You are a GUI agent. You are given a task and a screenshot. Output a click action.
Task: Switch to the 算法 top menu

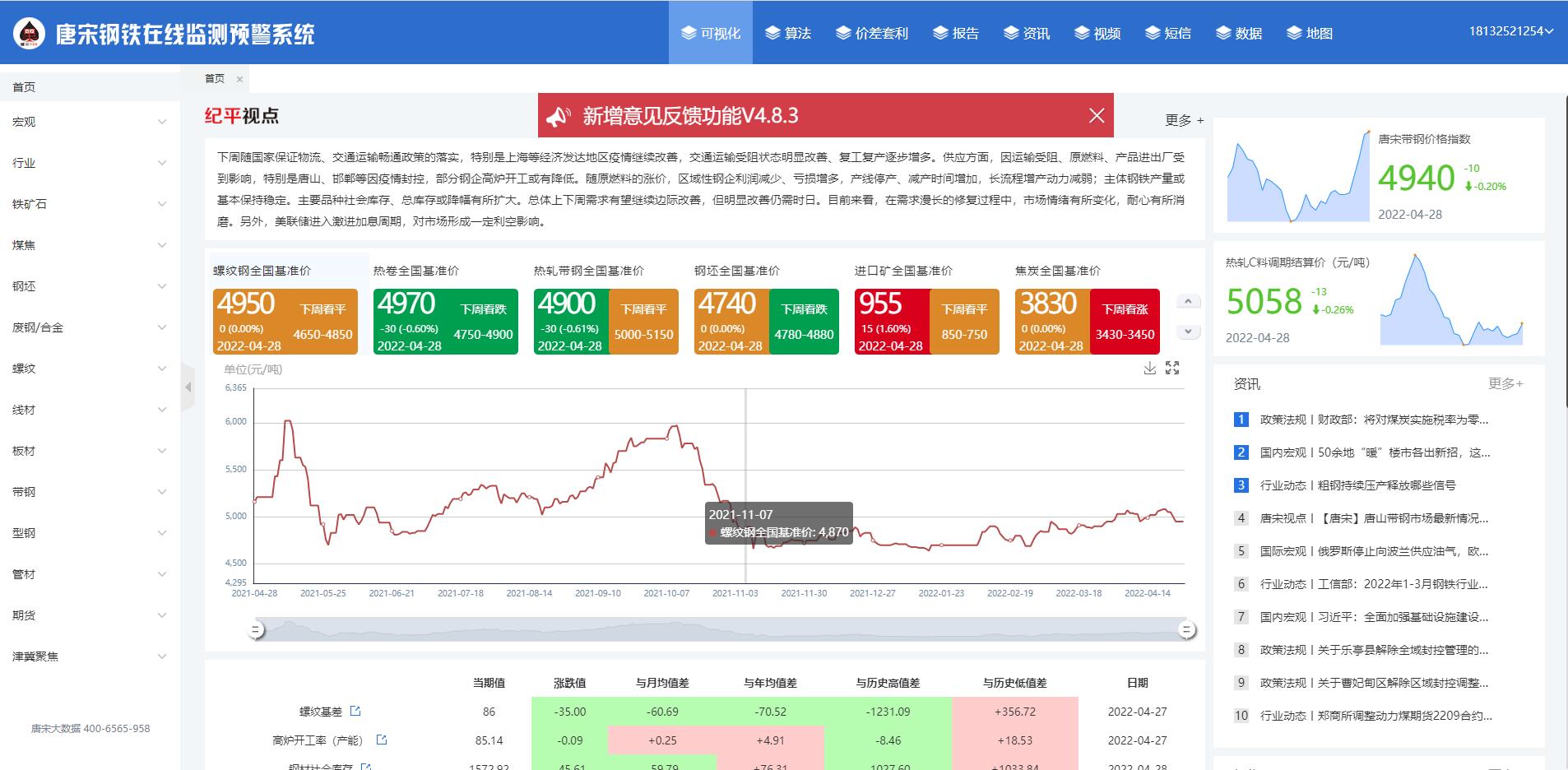[x=788, y=33]
